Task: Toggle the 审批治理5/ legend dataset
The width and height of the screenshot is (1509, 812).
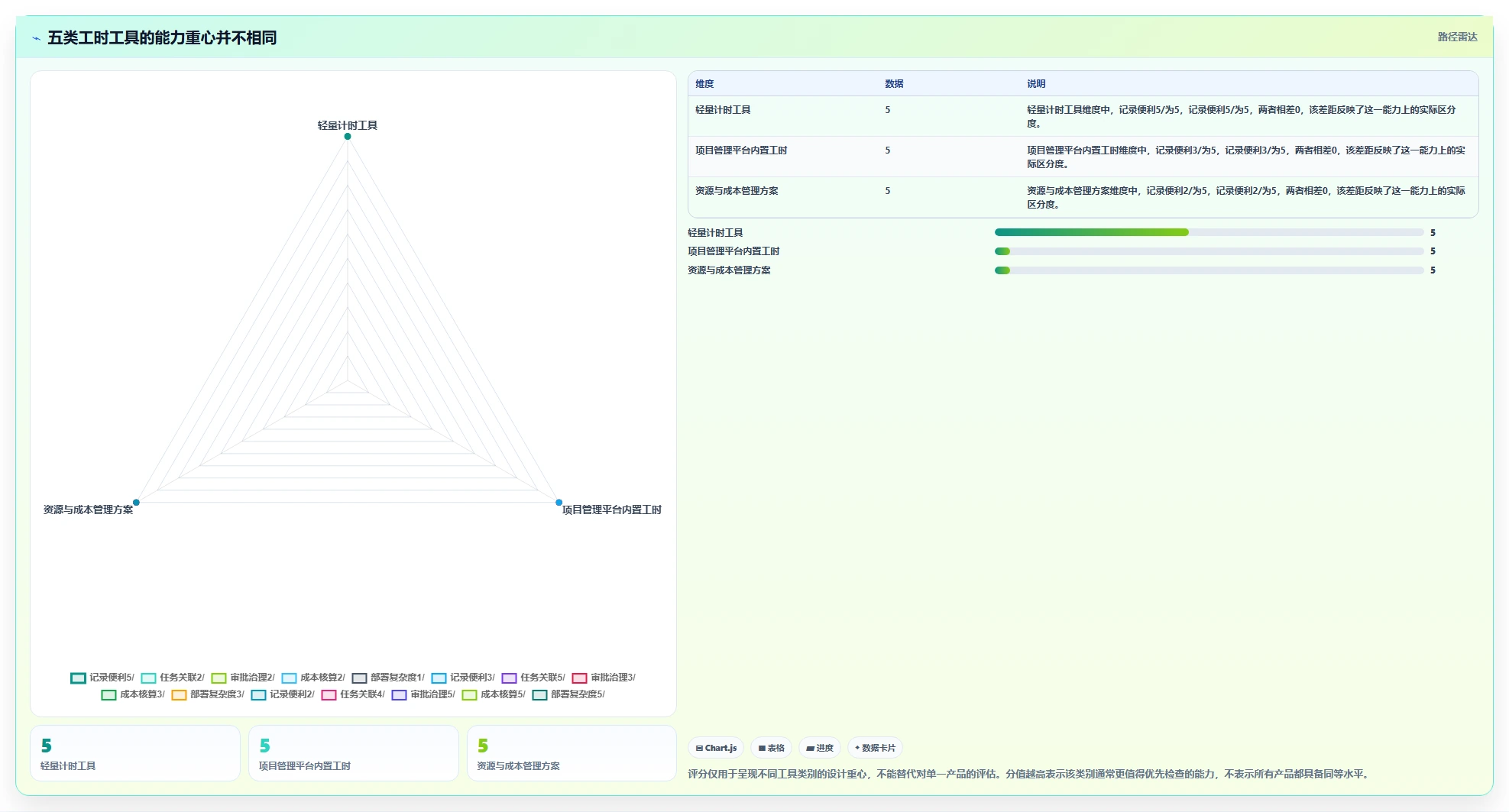Action: click(423, 694)
